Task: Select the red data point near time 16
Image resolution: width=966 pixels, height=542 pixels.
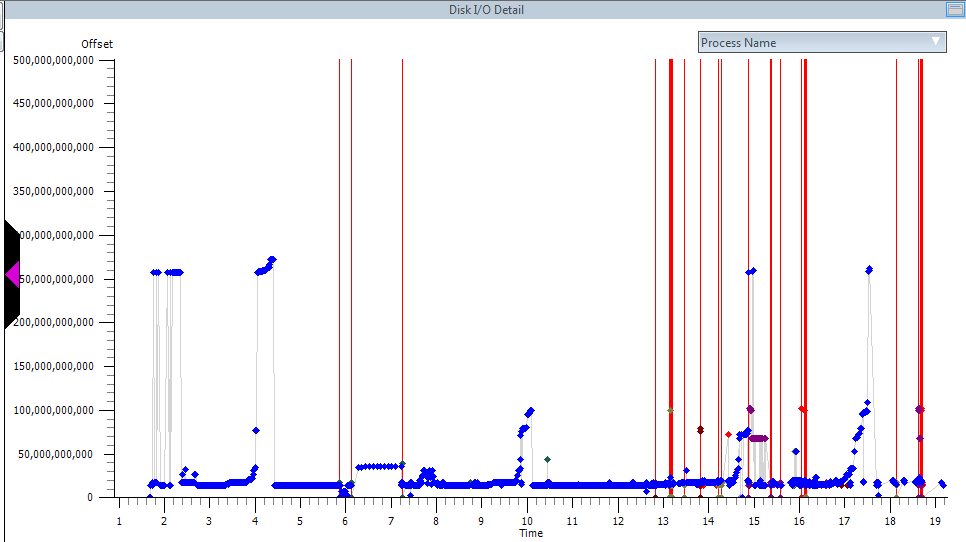Action: pos(802,408)
